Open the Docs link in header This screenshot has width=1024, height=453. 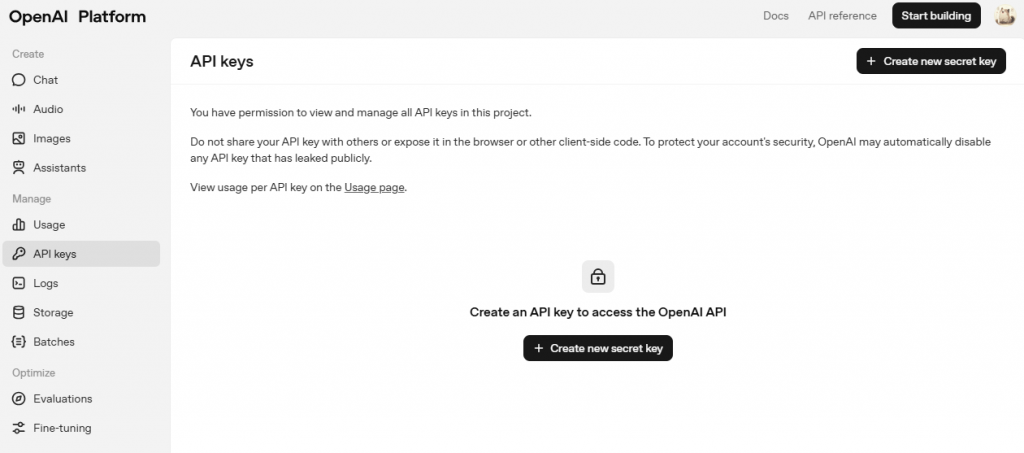776,16
